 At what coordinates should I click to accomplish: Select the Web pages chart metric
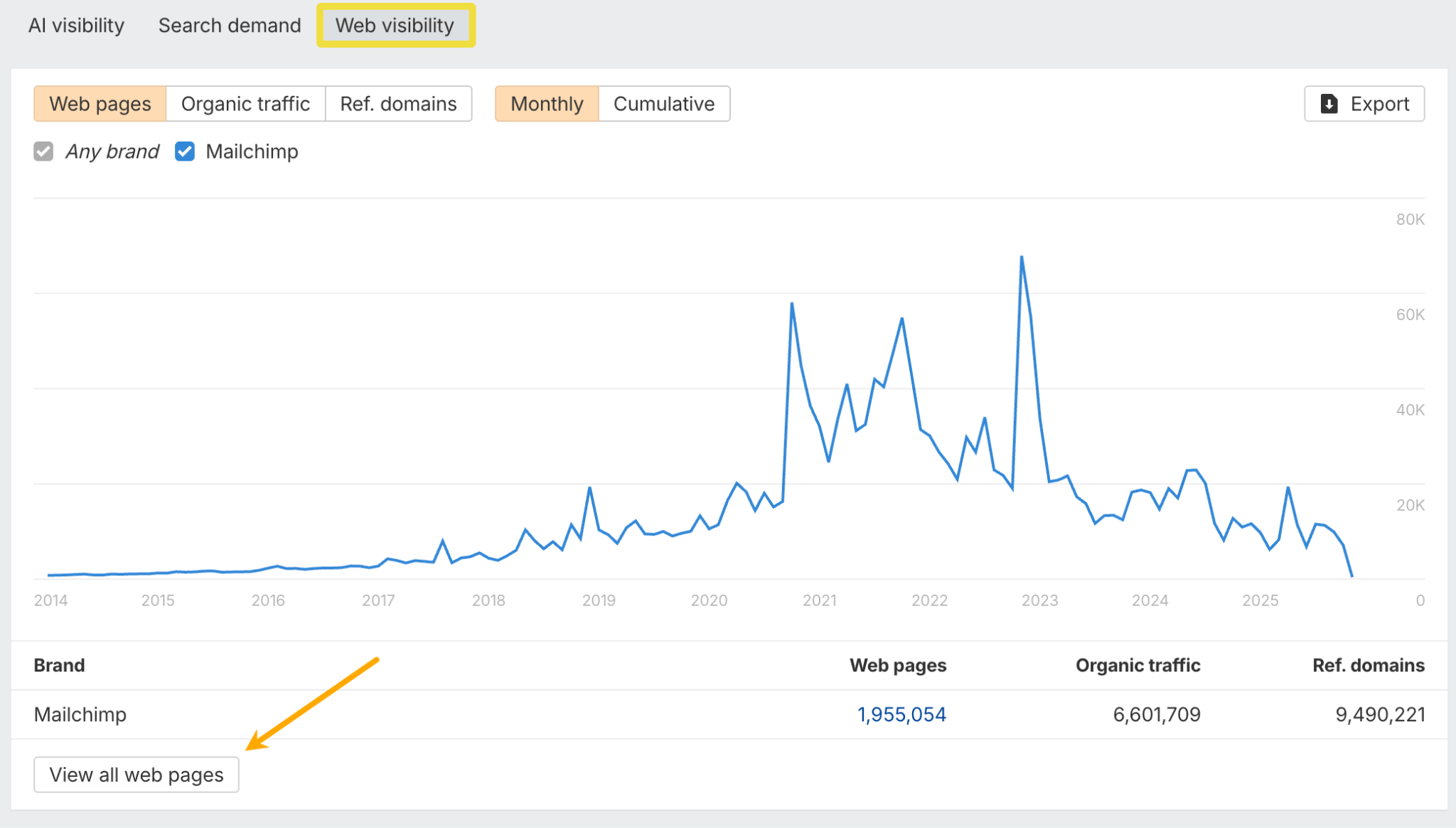pyautogui.click(x=100, y=104)
